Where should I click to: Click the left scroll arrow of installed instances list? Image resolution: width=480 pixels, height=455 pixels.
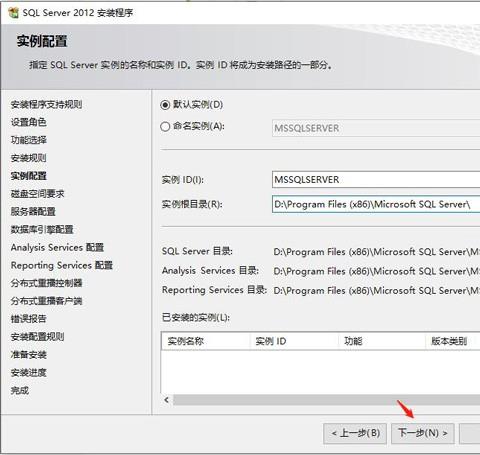tap(167, 399)
